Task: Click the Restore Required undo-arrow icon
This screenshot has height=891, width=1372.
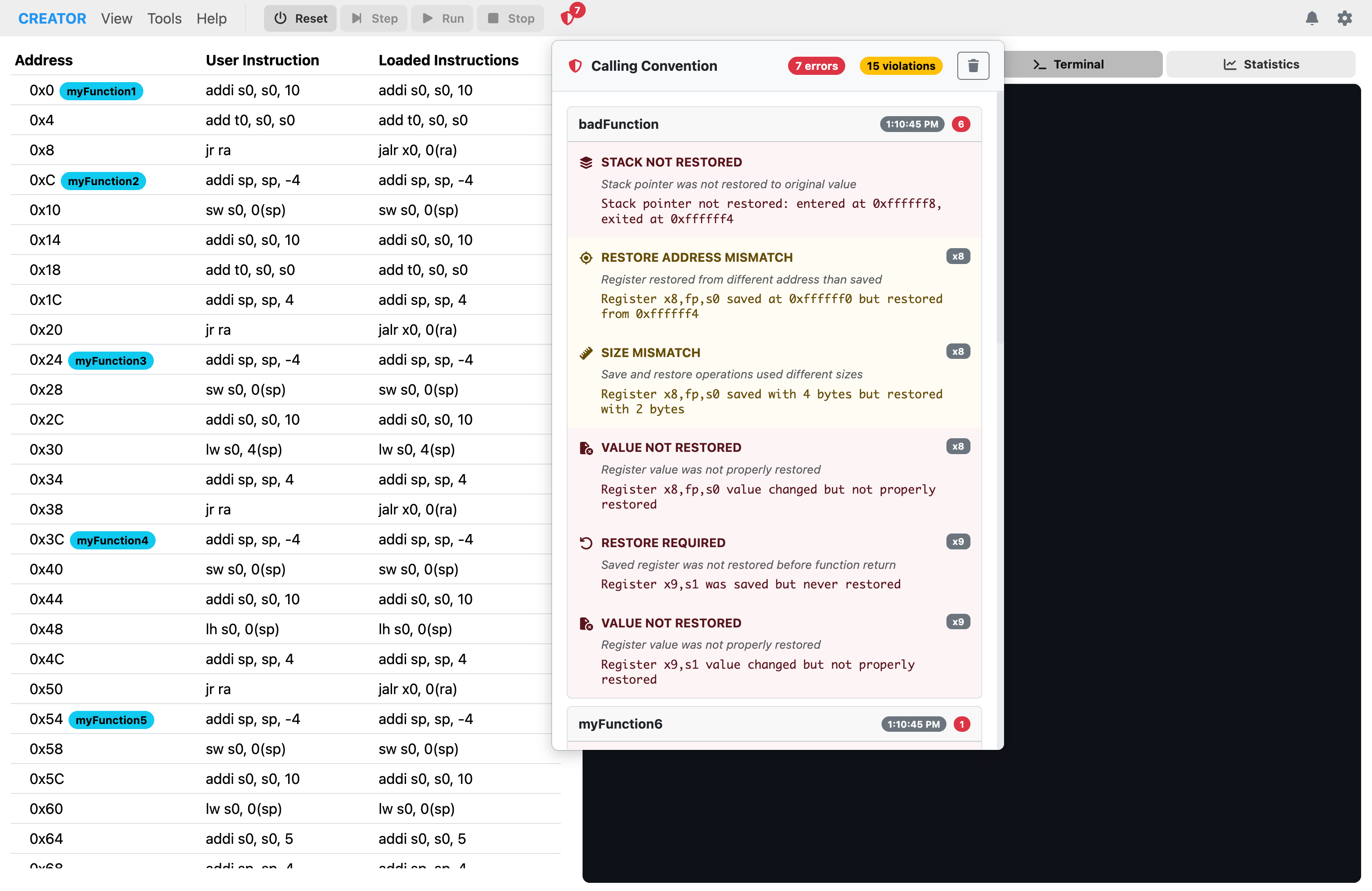Action: pyautogui.click(x=586, y=543)
